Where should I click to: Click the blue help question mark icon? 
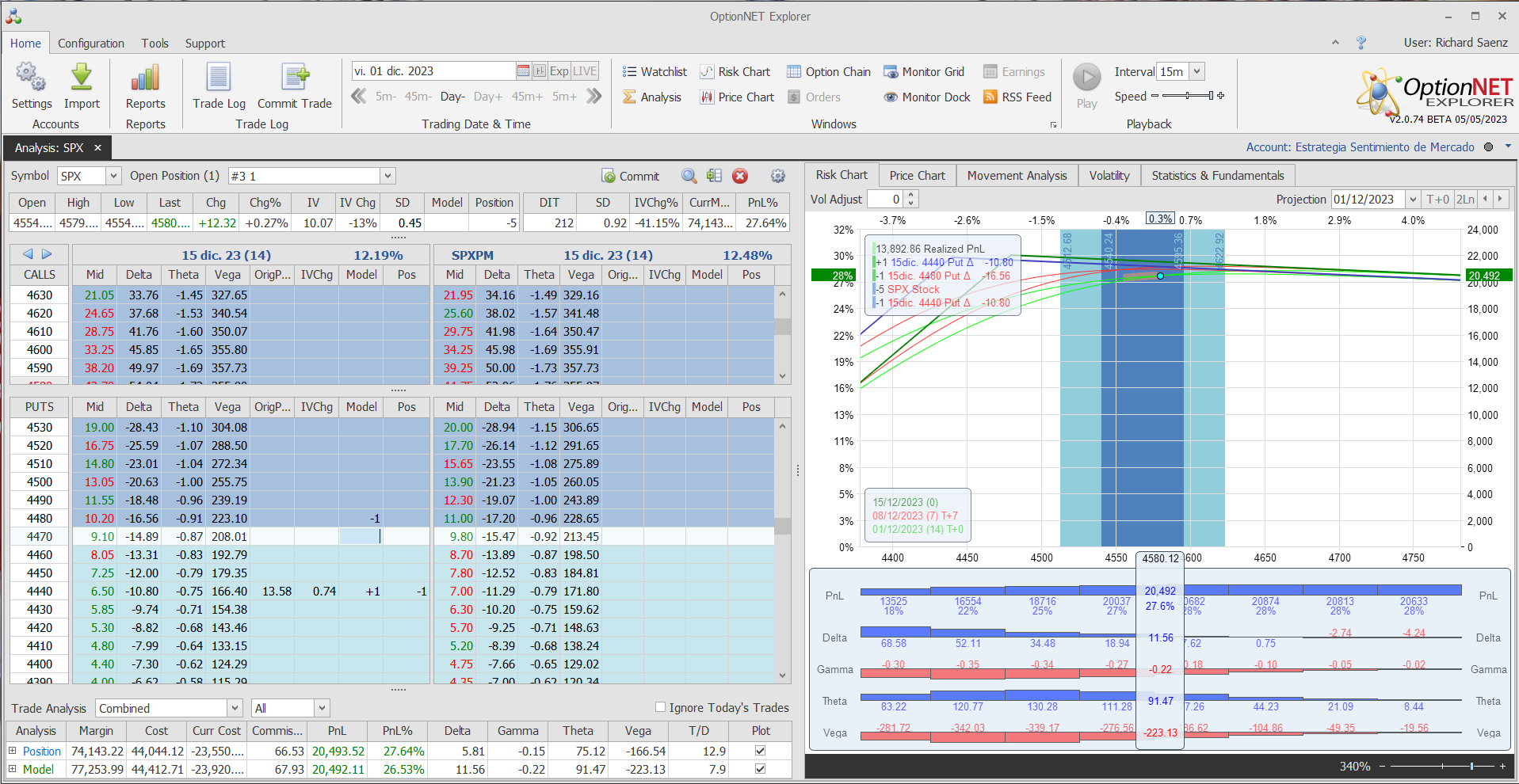1361,43
